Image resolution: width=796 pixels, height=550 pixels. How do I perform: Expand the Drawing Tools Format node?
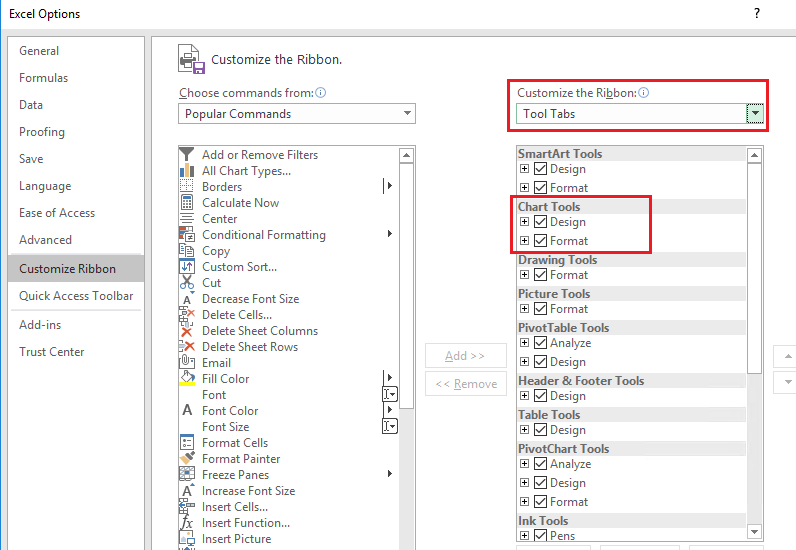[x=524, y=274]
